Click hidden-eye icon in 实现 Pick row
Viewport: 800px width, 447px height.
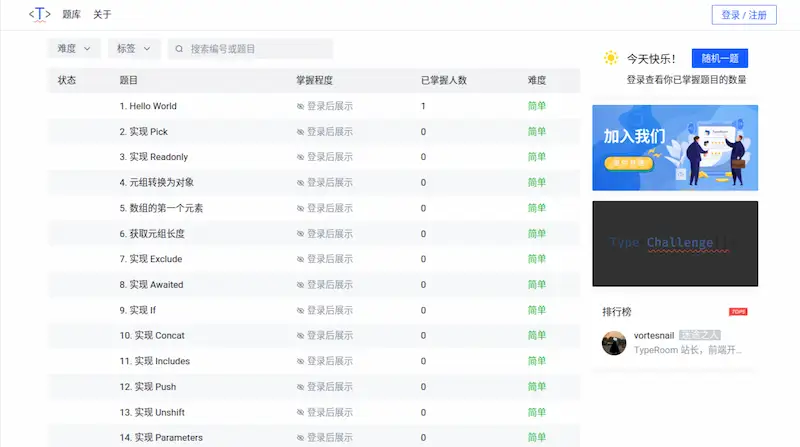300,132
